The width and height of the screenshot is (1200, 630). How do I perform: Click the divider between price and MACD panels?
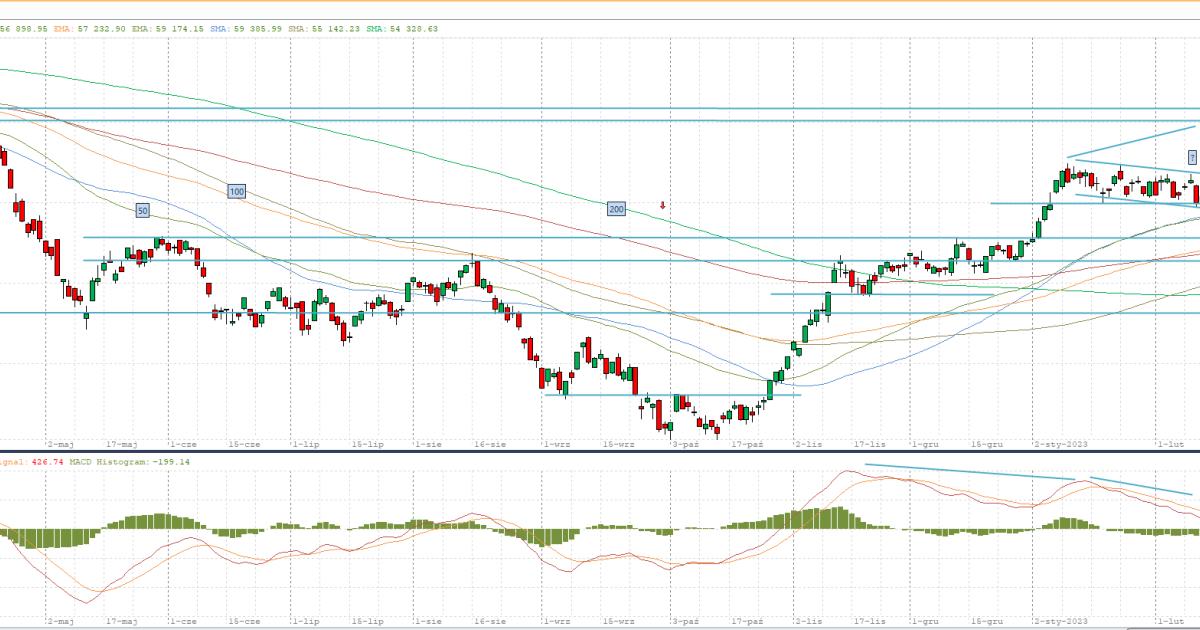pyautogui.click(x=600, y=451)
